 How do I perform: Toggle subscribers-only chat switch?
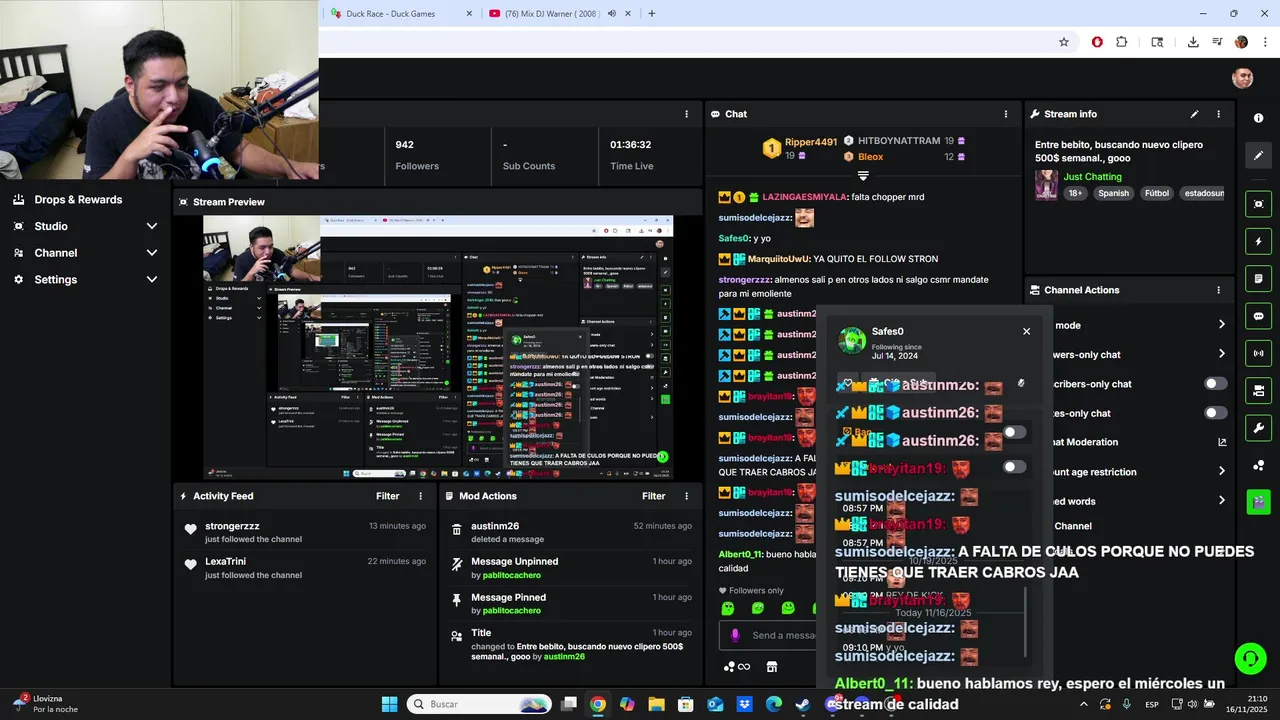(x=1215, y=383)
